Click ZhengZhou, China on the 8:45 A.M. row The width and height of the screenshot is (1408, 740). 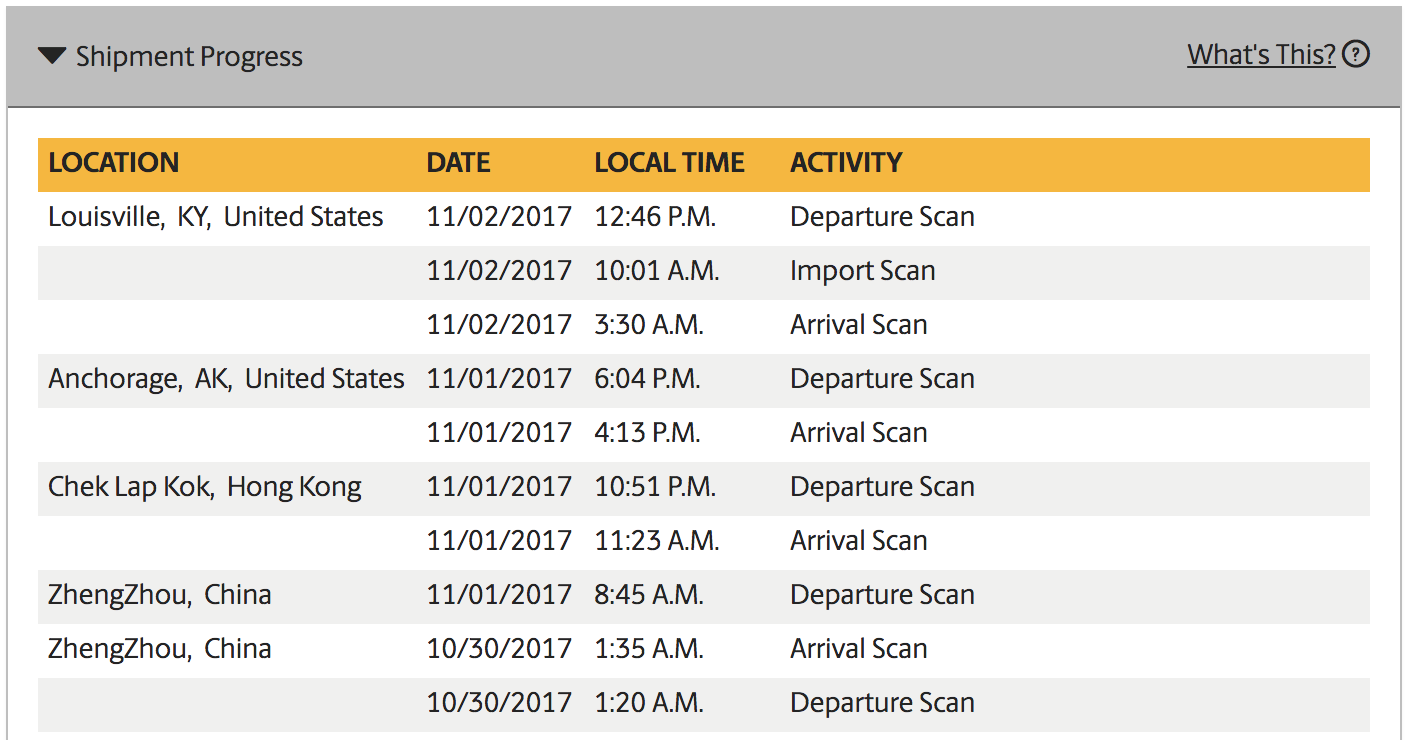tap(160, 595)
